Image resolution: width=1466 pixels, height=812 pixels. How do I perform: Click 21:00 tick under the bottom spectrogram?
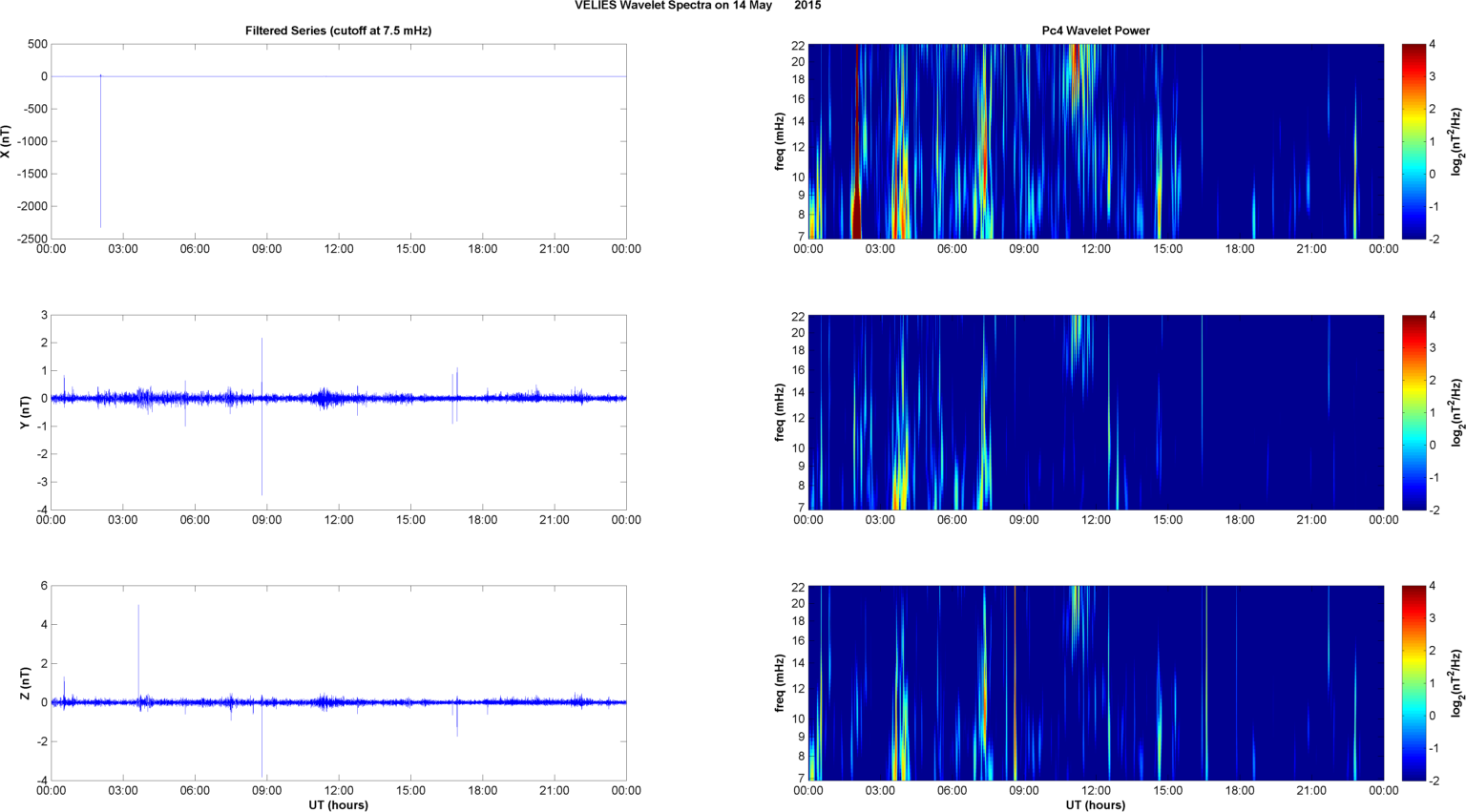coord(1311,791)
